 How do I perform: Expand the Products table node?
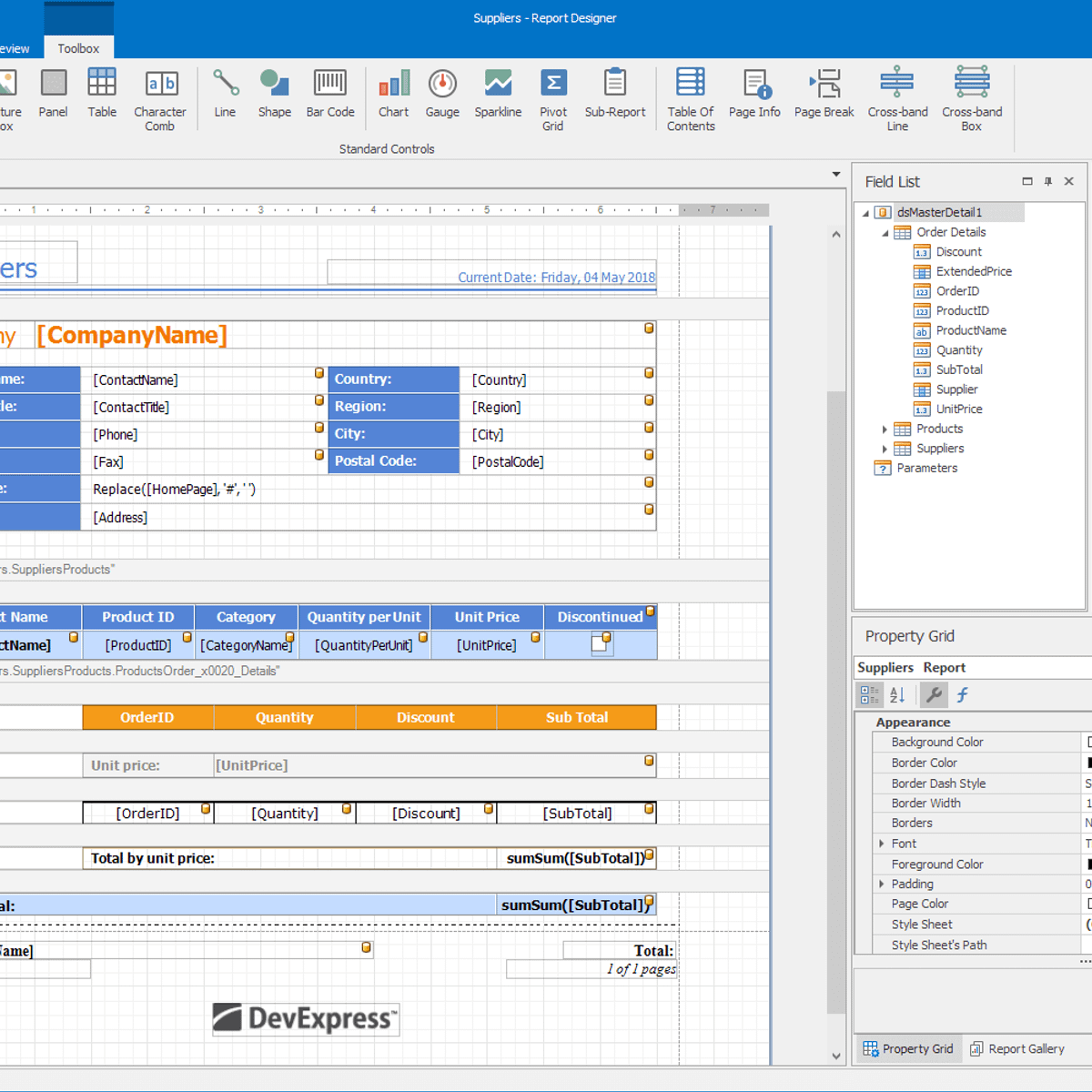click(x=885, y=429)
